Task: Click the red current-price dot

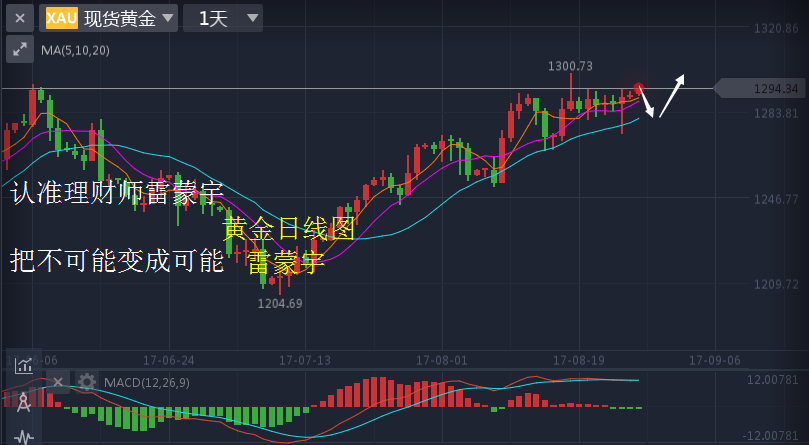Action: pos(638,90)
